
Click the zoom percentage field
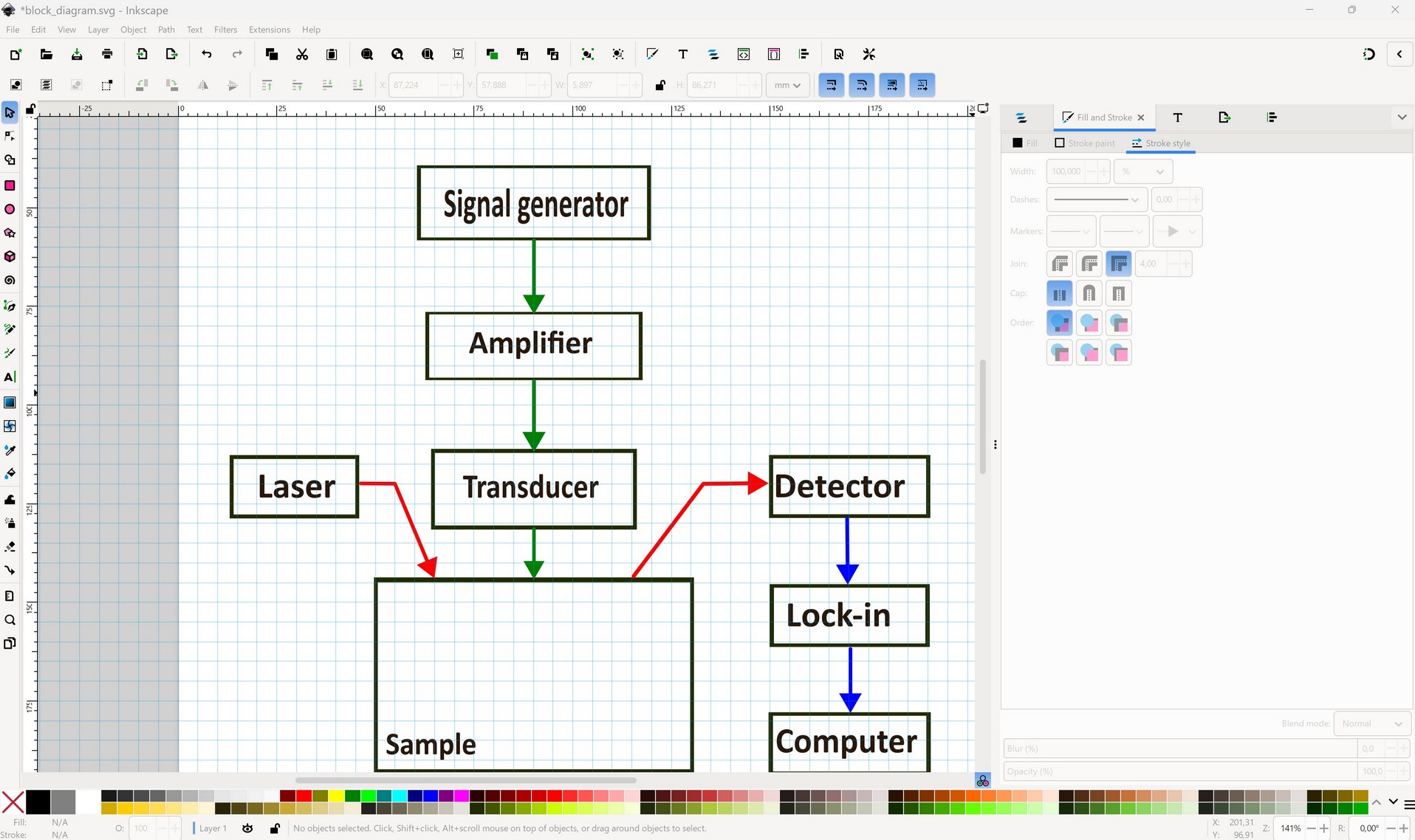[1290, 828]
